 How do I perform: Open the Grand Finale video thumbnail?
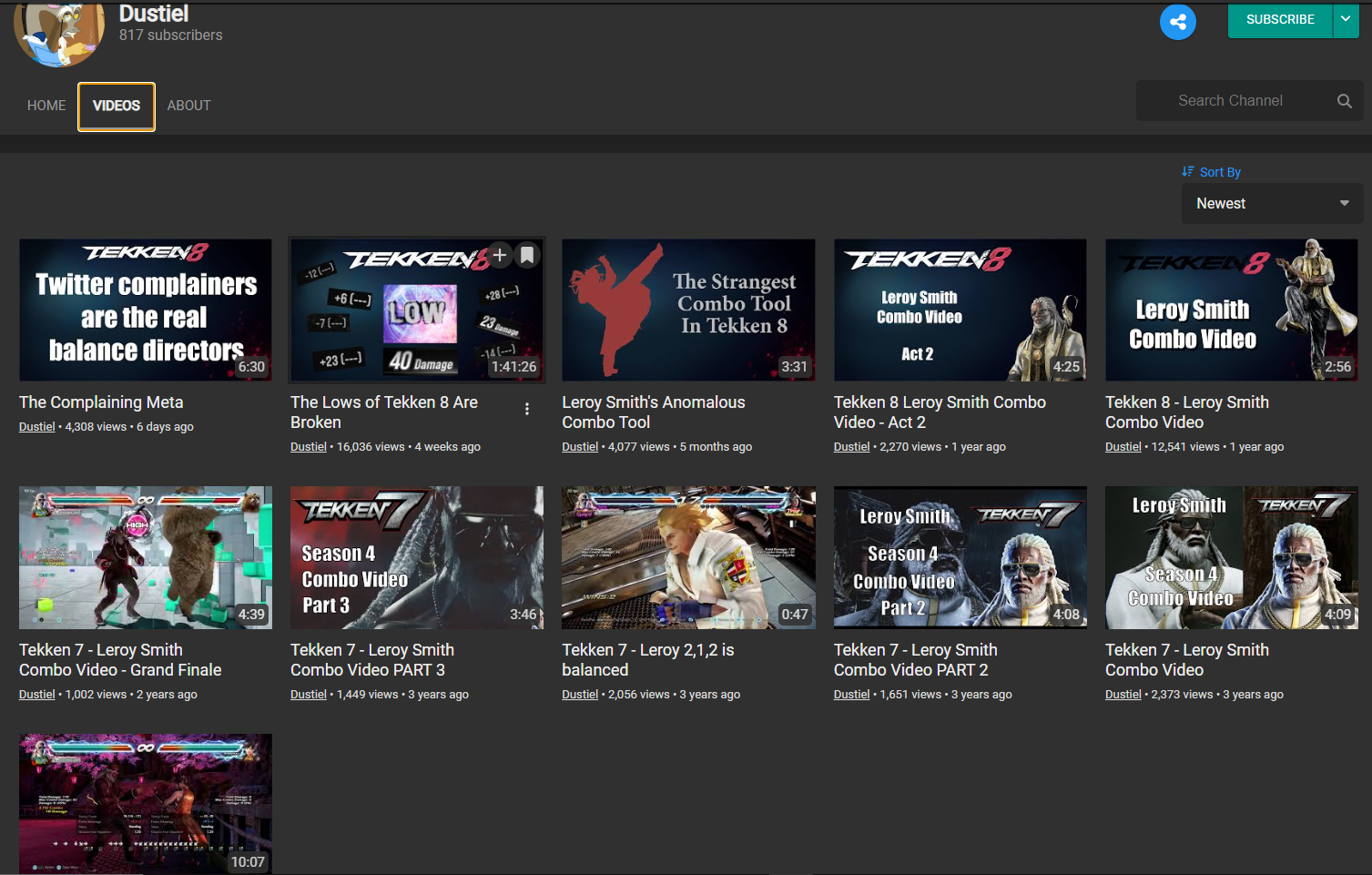pyautogui.click(x=146, y=557)
